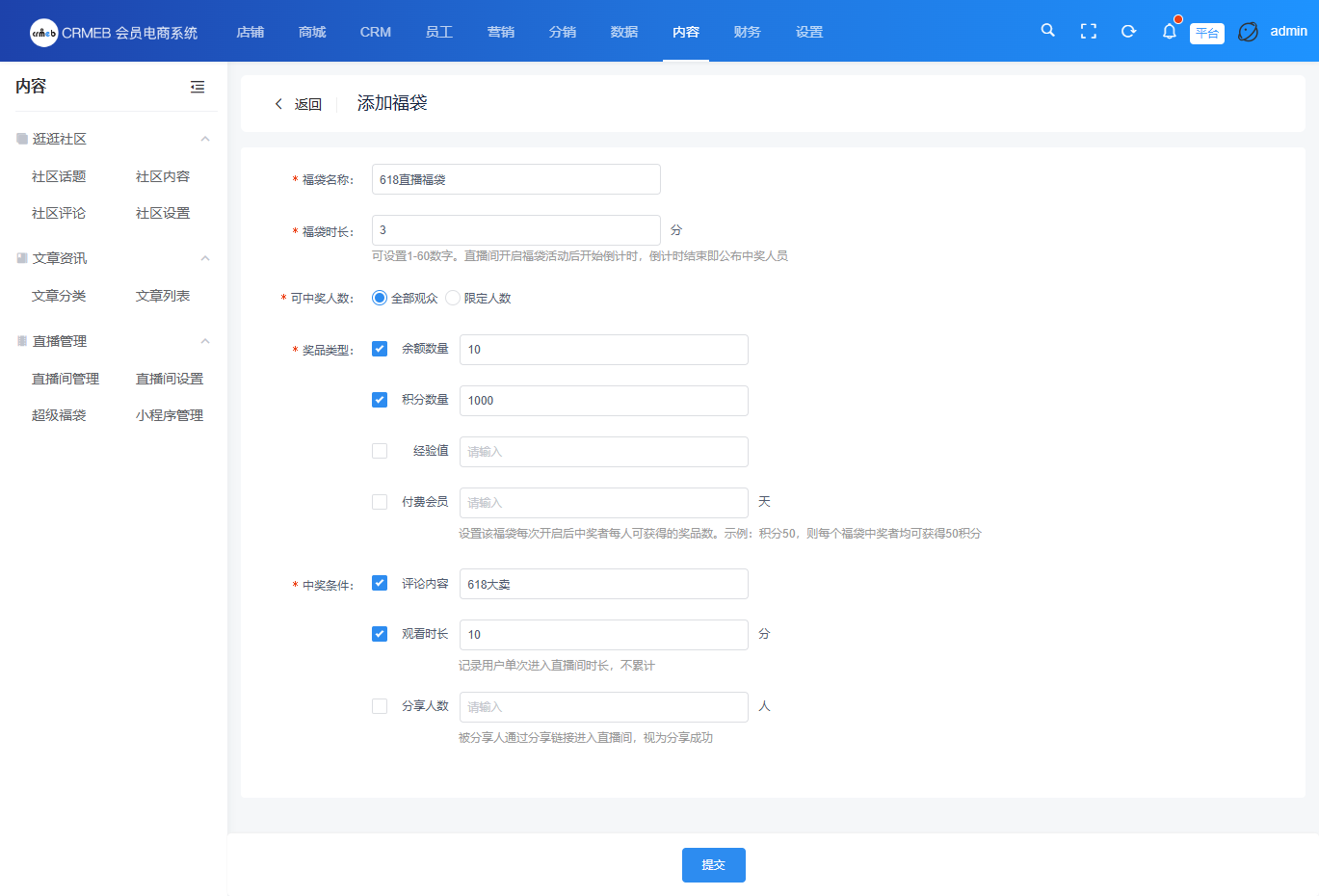
Task: Click the CRMEB logo icon
Action: 44,32
